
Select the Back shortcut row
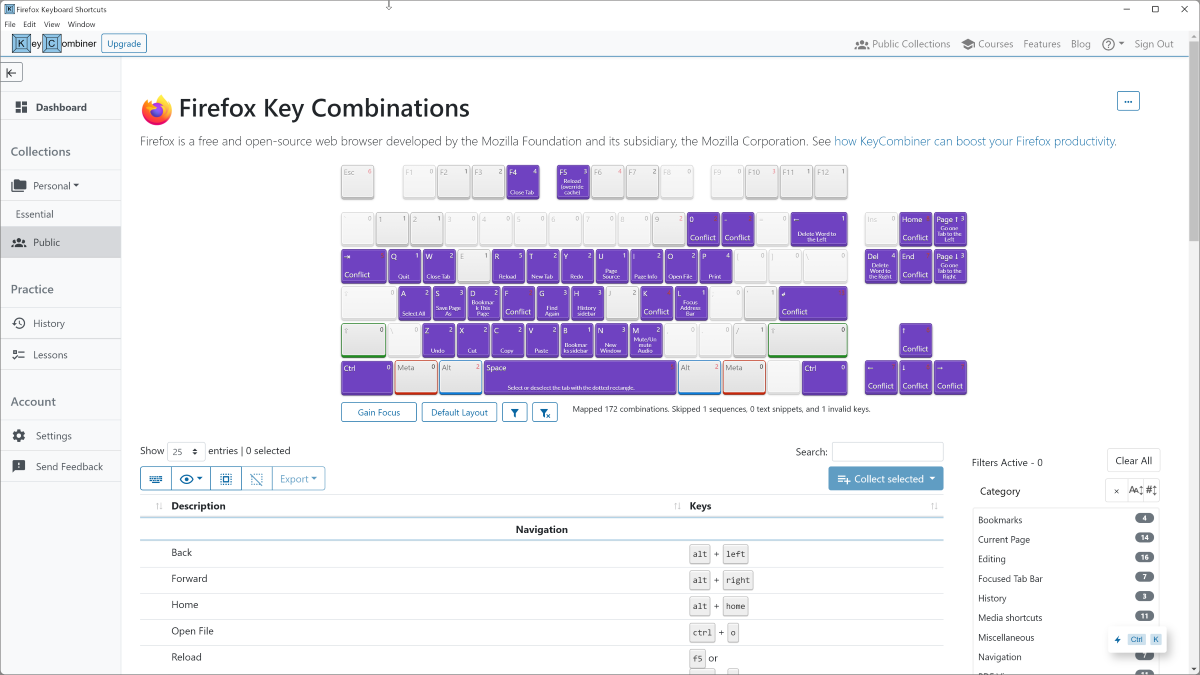tap(541, 553)
